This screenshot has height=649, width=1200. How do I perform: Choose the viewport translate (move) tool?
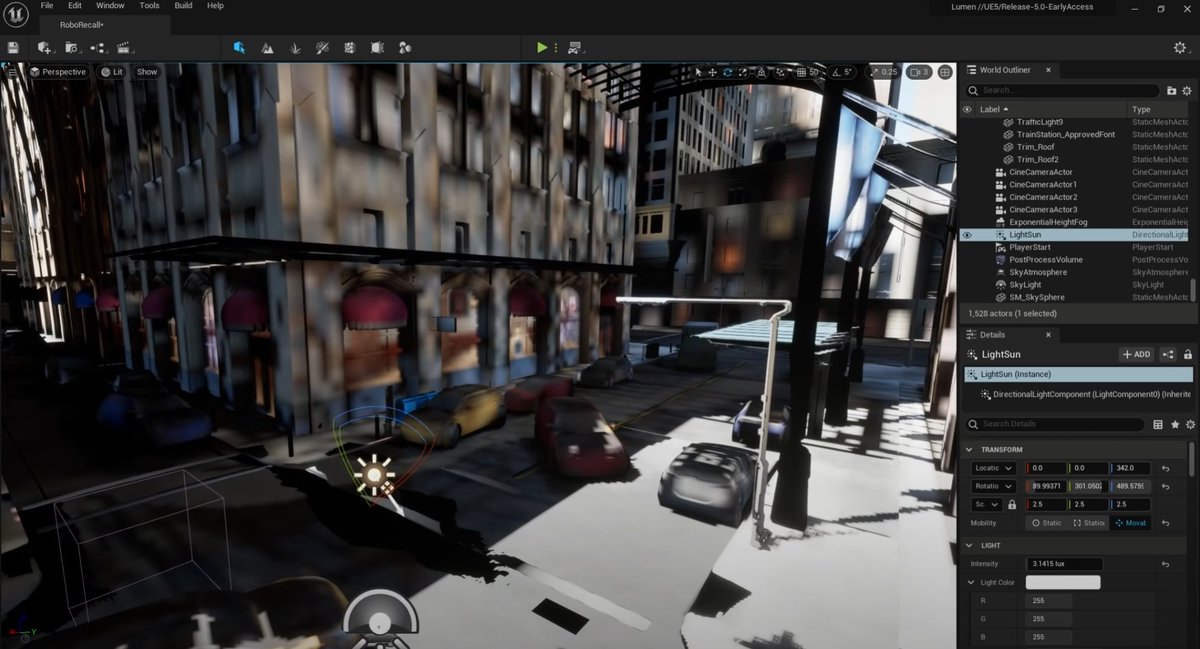(x=712, y=72)
